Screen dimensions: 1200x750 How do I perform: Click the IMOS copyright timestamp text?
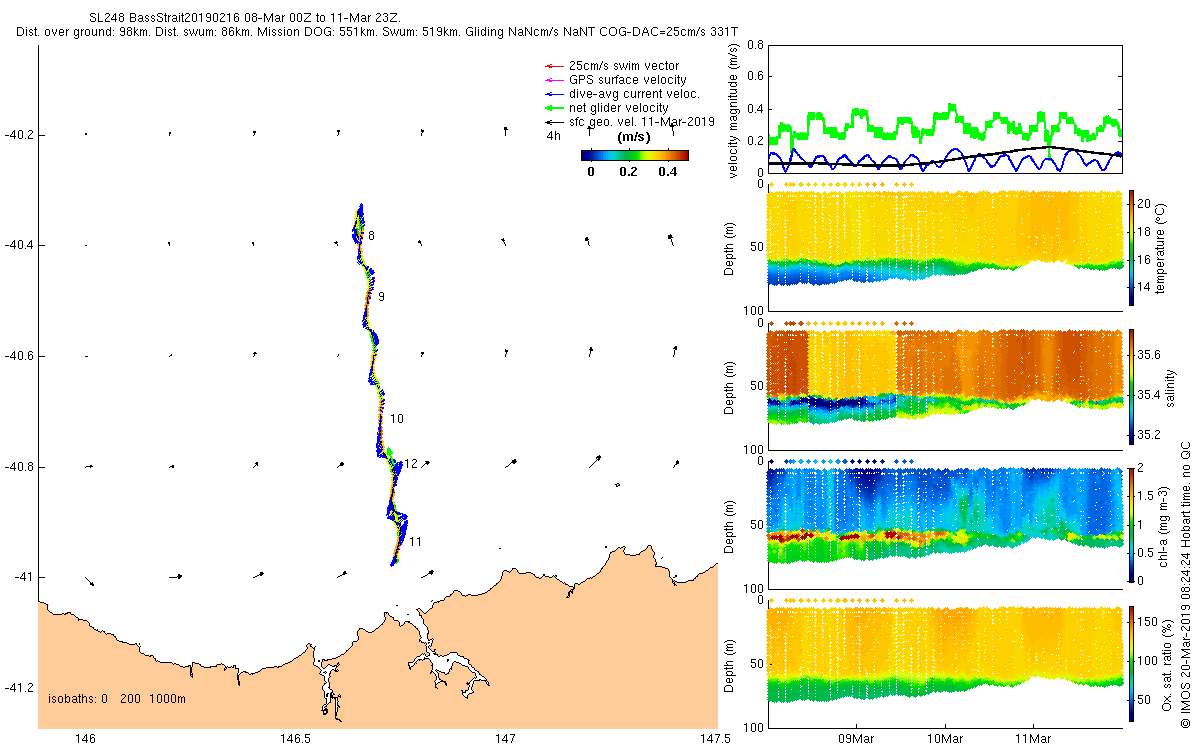1186,584
